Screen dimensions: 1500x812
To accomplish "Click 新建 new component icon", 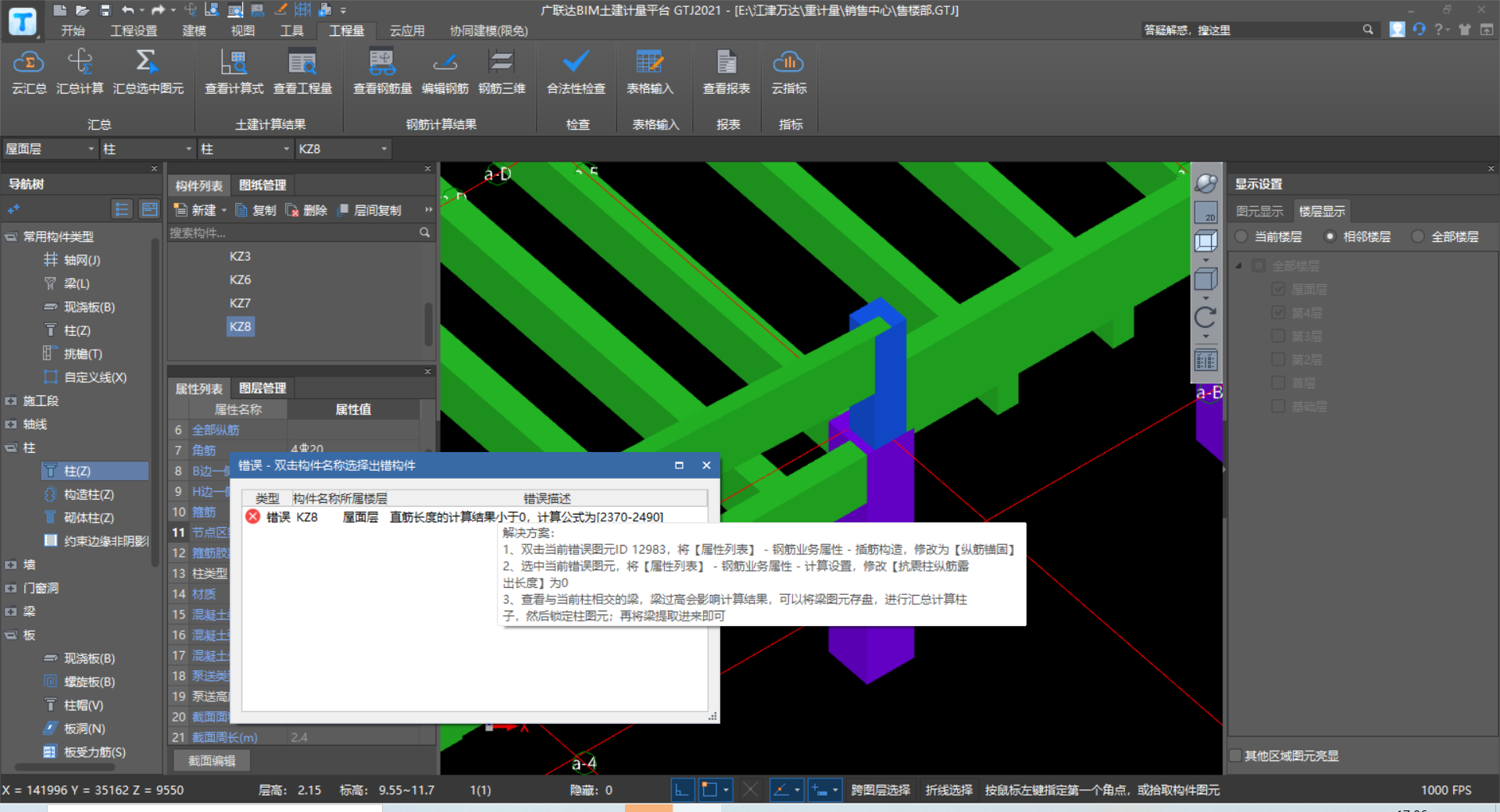I will 180,210.
